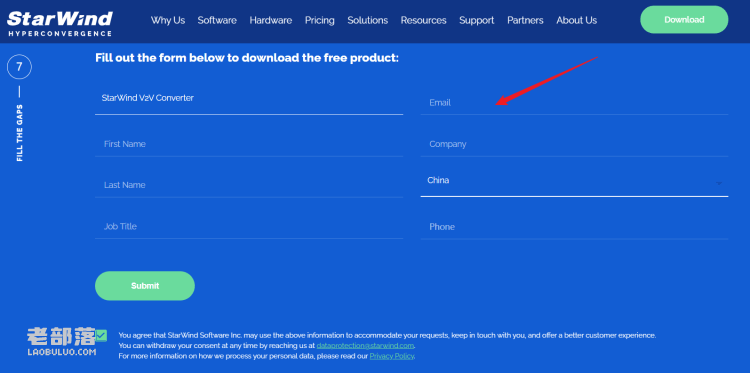Focus the Phone input field
Screen dimensions: 750x373
tap(574, 227)
